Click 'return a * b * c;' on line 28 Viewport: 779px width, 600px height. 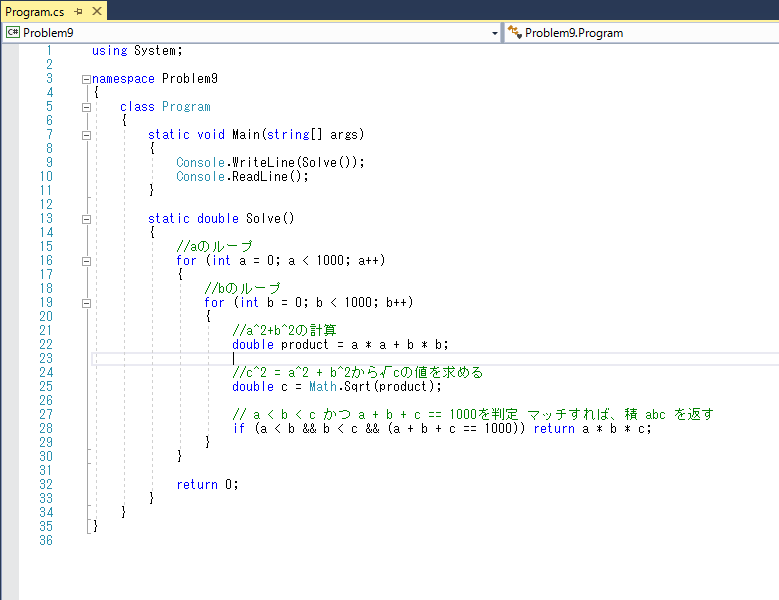tap(592, 429)
